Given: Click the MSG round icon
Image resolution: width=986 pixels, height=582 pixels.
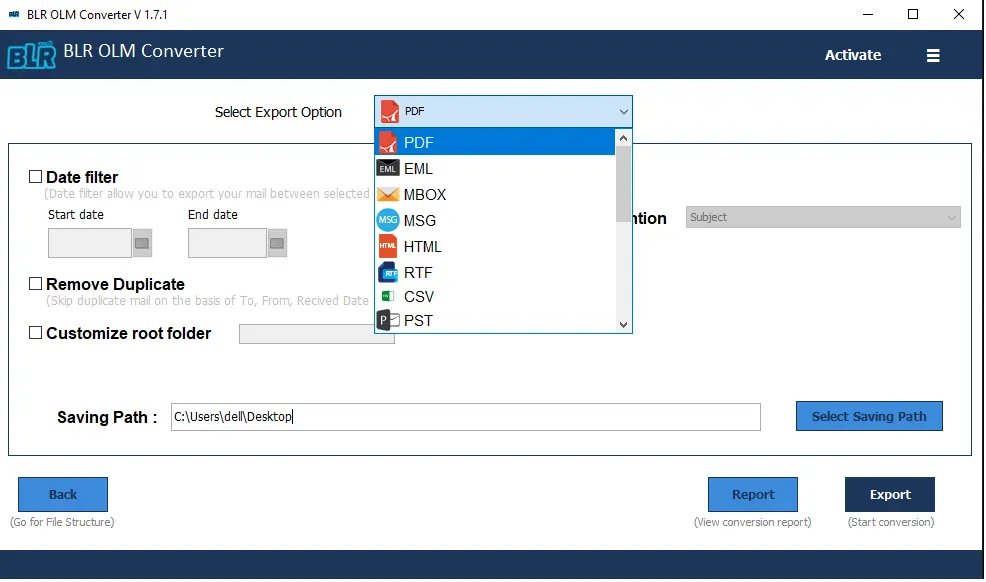Looking at the screenshot, I should point(387,220).
